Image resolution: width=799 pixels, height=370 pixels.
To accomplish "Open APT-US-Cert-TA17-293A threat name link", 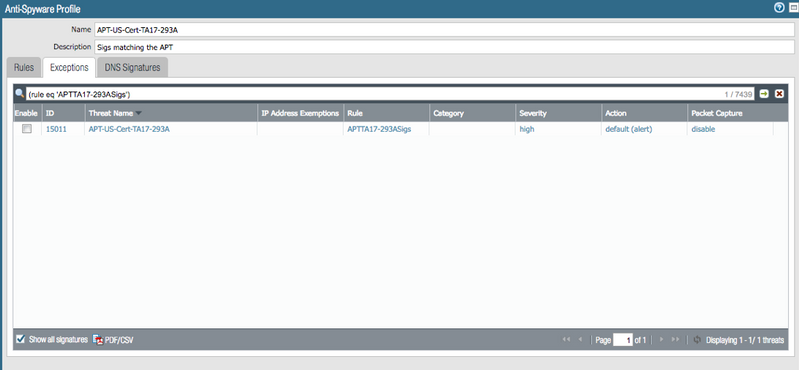I will [x=129, y=129].
